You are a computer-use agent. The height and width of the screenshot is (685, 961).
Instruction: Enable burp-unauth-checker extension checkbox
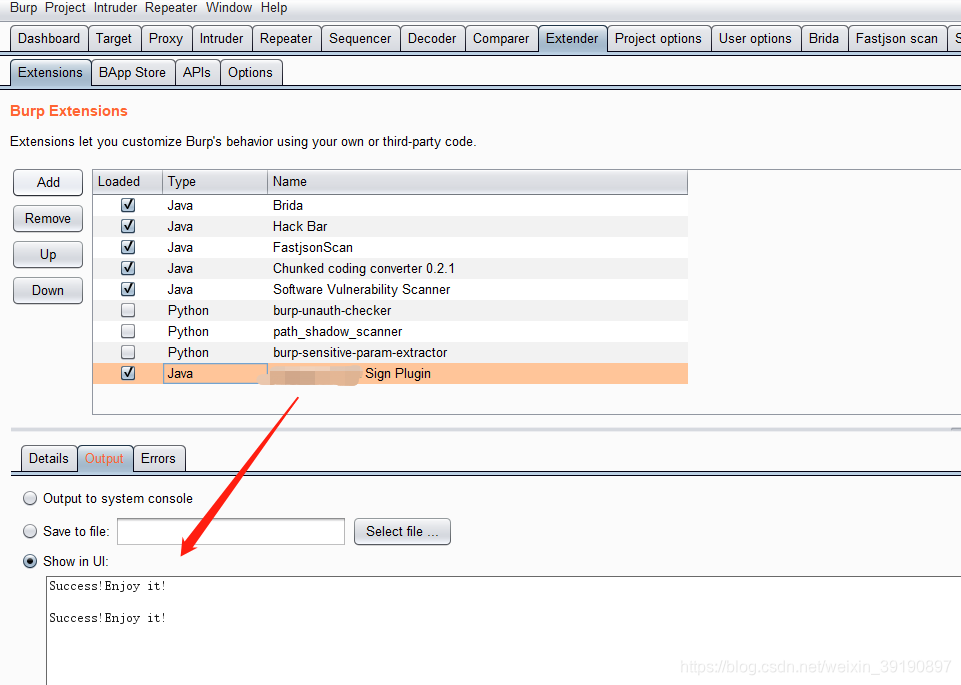pyautogui.click(x=128, y=310)
